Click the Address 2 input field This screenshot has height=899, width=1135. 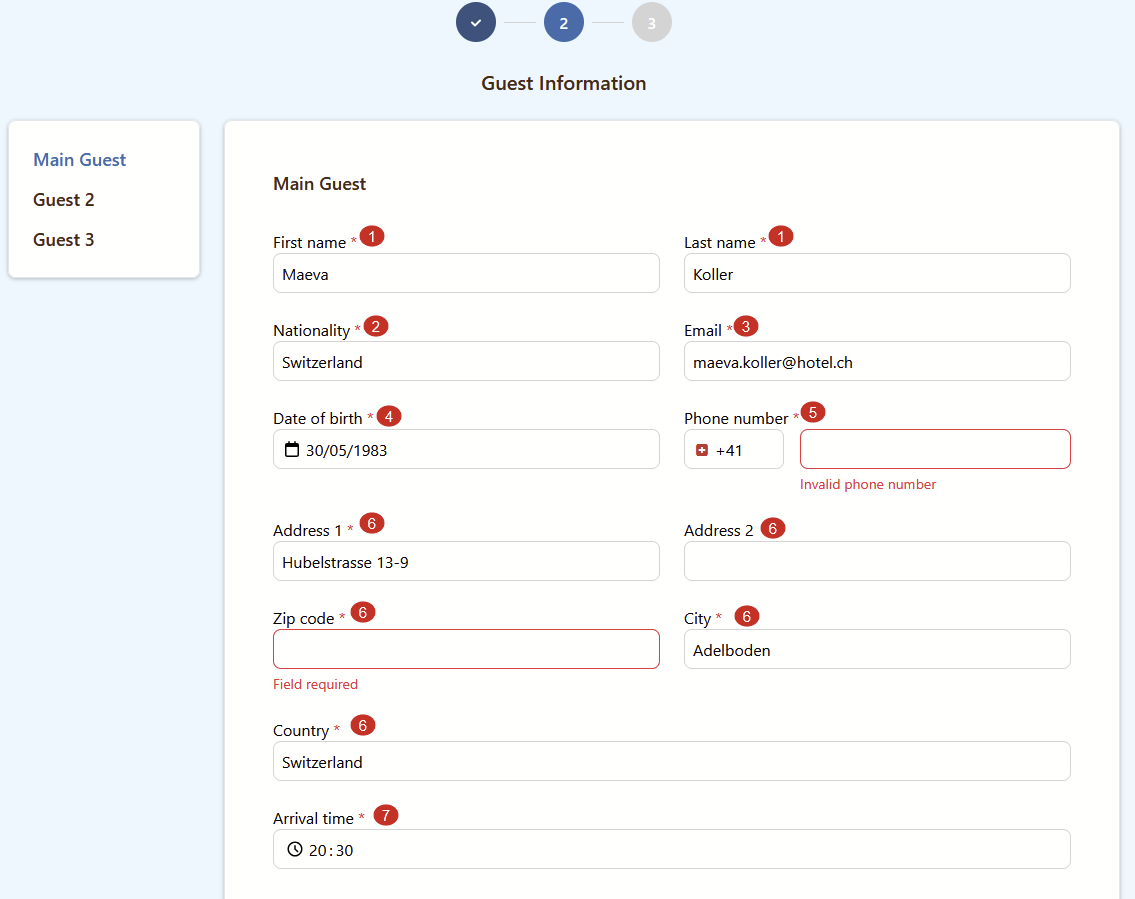(x=877, y=562)
